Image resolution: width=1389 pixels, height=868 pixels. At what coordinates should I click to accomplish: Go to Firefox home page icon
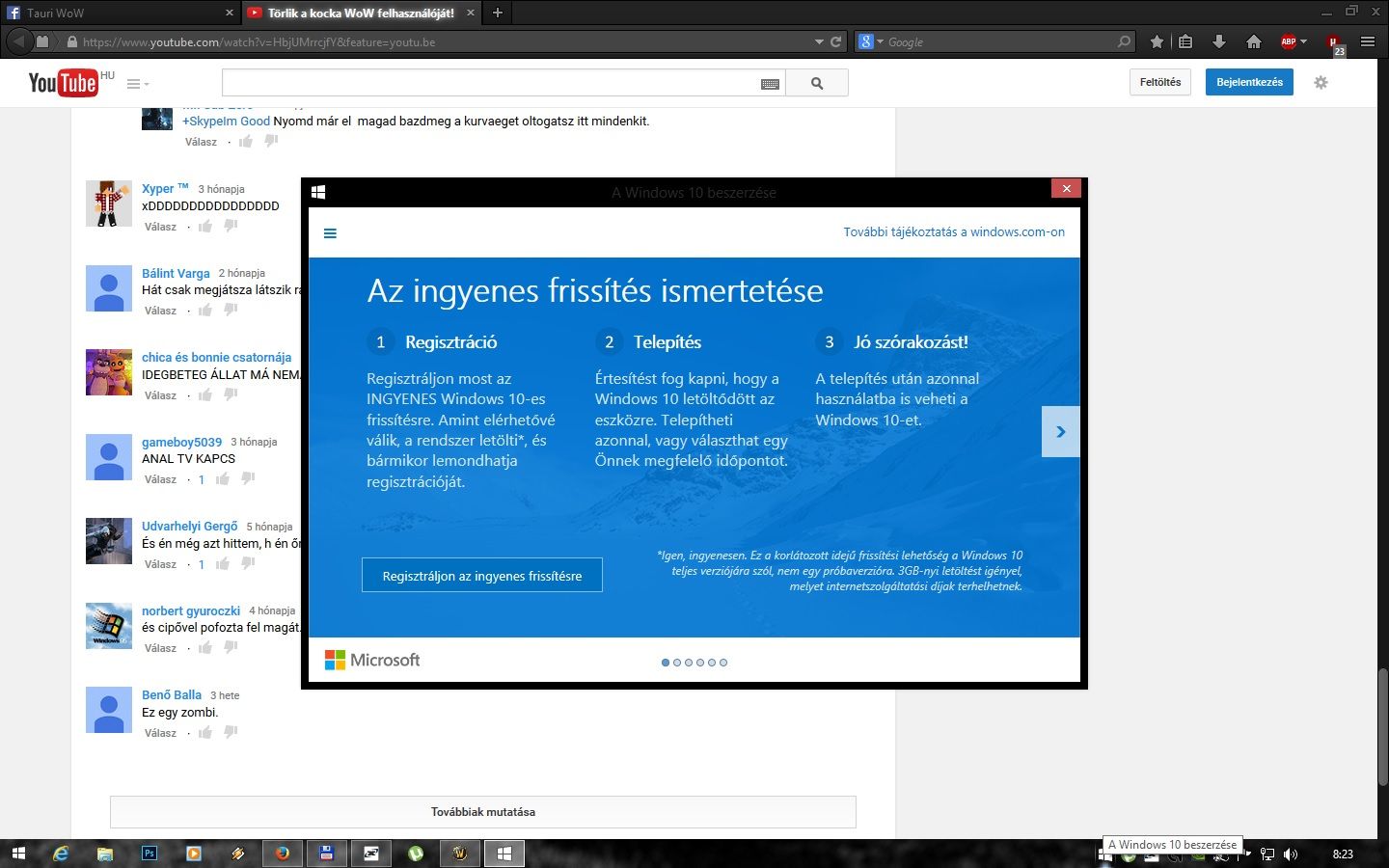click(x=1253, y=41)
